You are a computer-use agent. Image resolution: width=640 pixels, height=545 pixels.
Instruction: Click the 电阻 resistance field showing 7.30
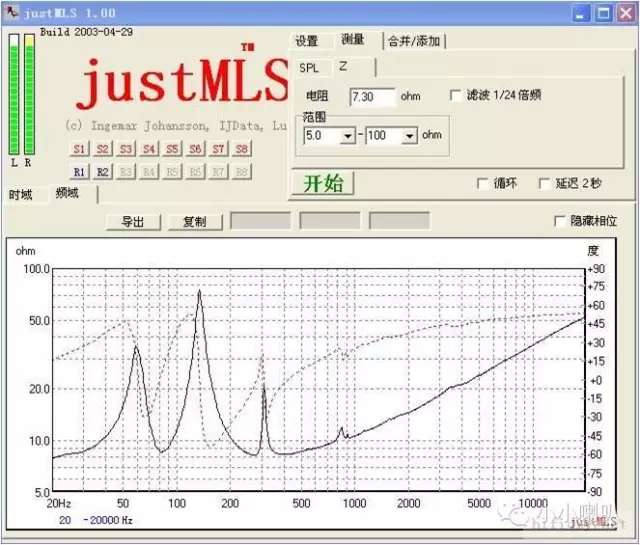tap(372, 96)
